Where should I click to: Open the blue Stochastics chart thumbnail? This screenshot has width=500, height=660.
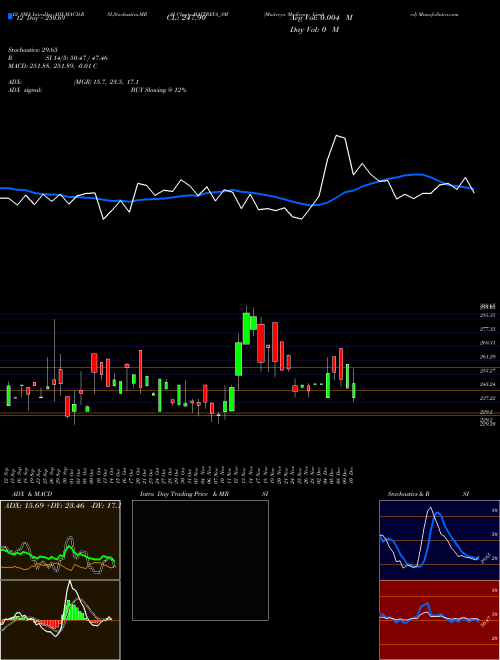[x=439, y=540]
